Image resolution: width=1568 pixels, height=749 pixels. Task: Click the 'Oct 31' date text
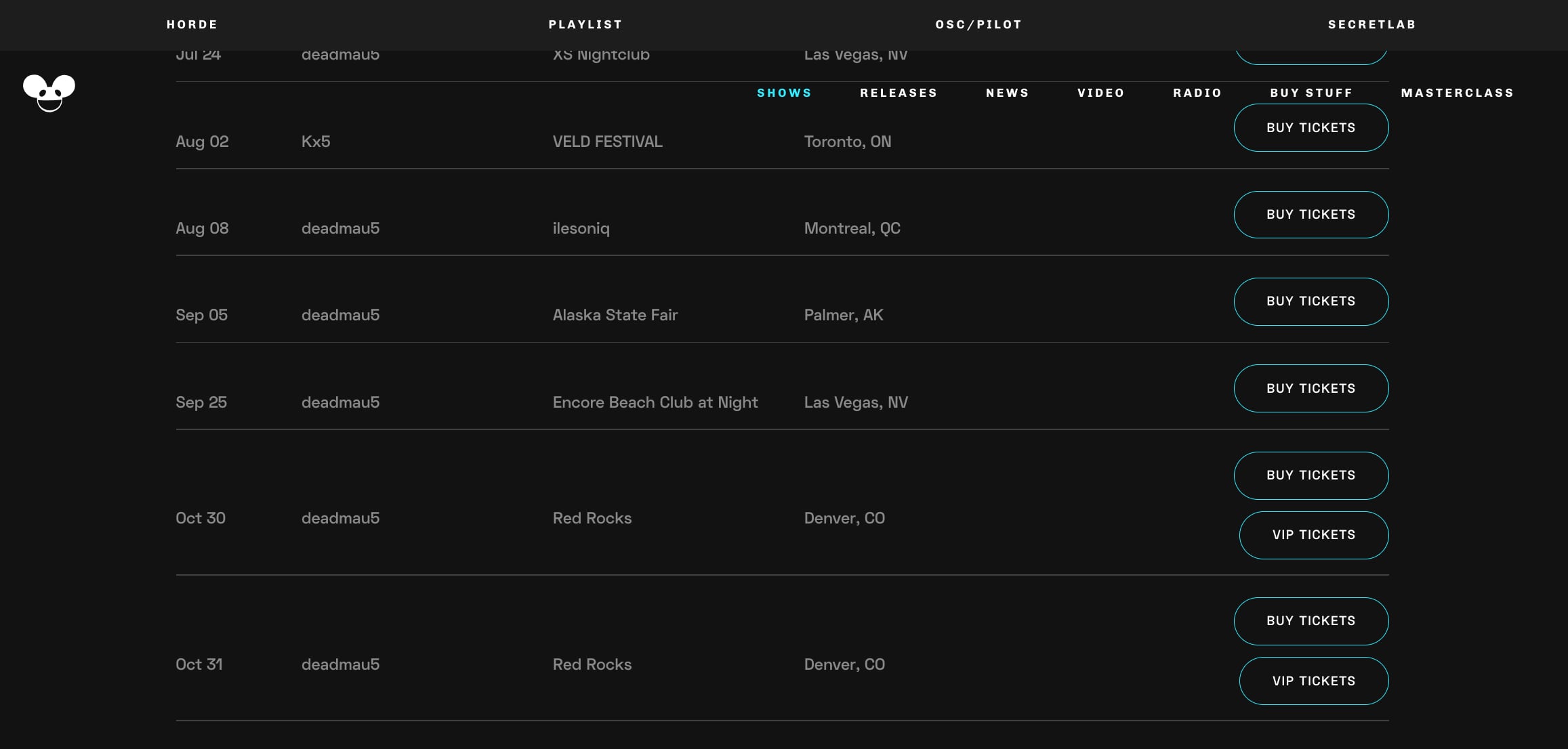[199, 664]
